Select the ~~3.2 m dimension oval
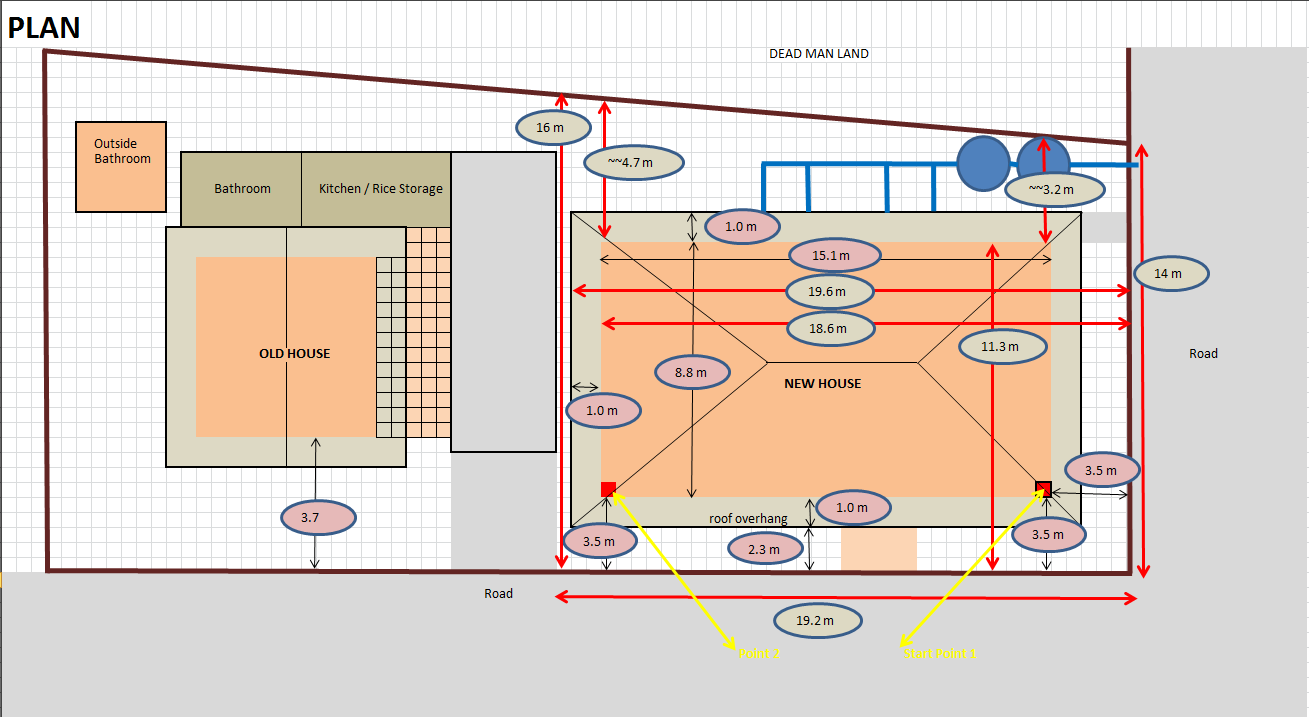 tap(1053, 188)
